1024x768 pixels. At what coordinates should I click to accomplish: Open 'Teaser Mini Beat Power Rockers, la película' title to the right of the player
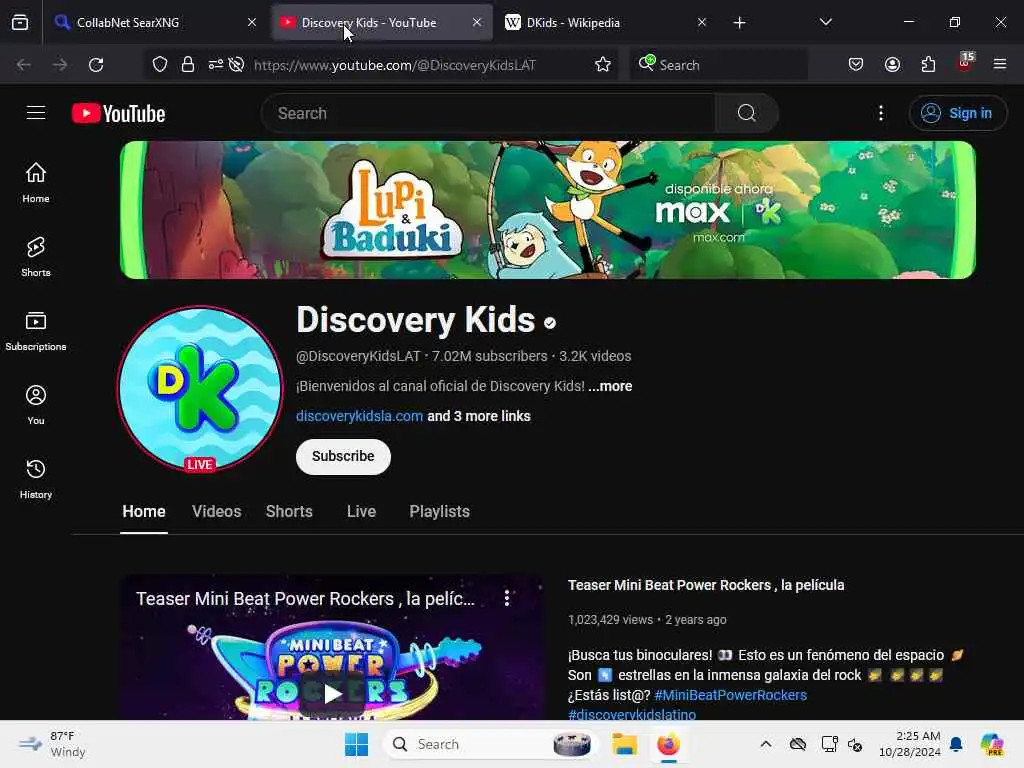[x=706, y=585]
